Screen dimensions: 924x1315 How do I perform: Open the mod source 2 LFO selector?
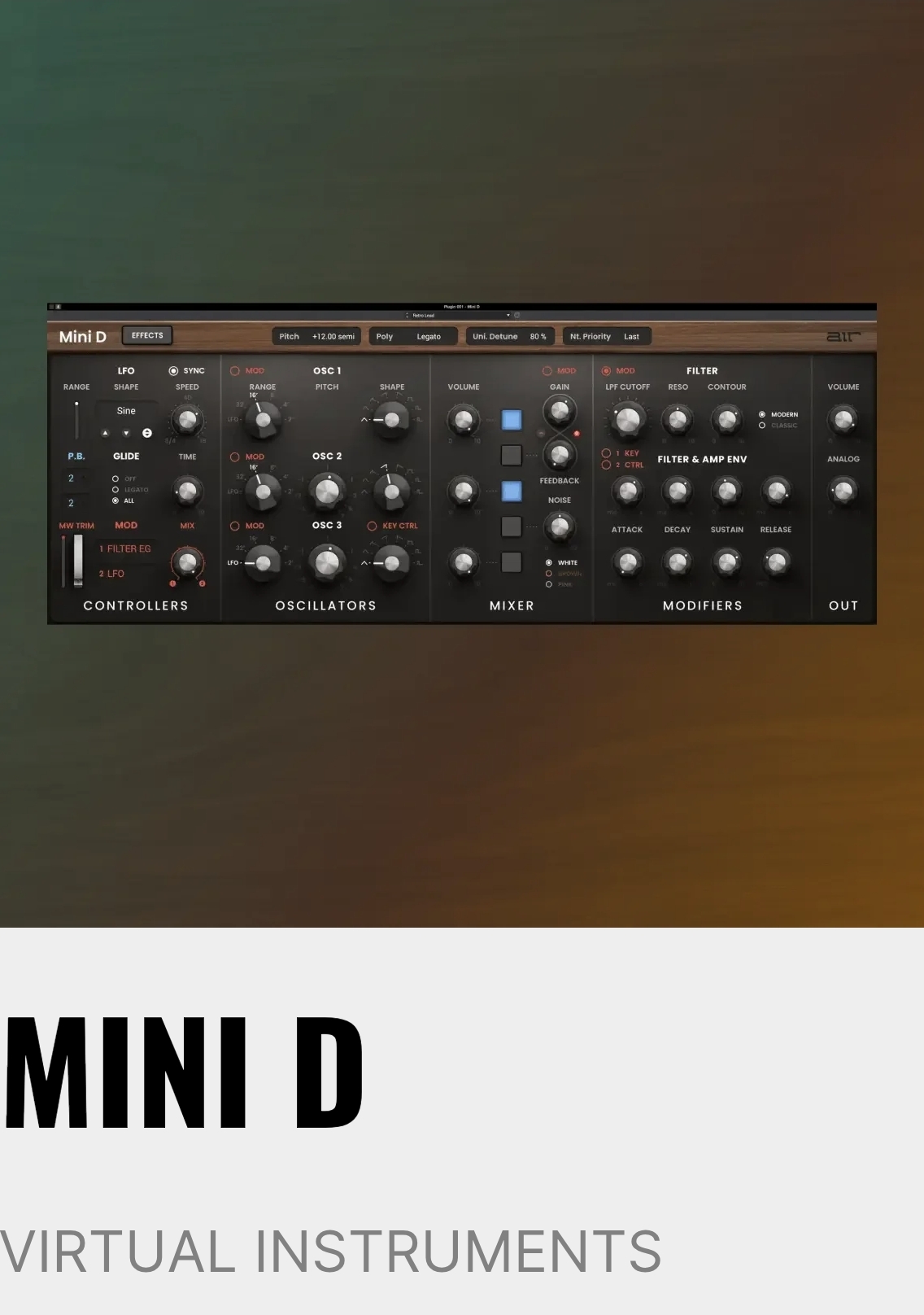tap(125, 574)
